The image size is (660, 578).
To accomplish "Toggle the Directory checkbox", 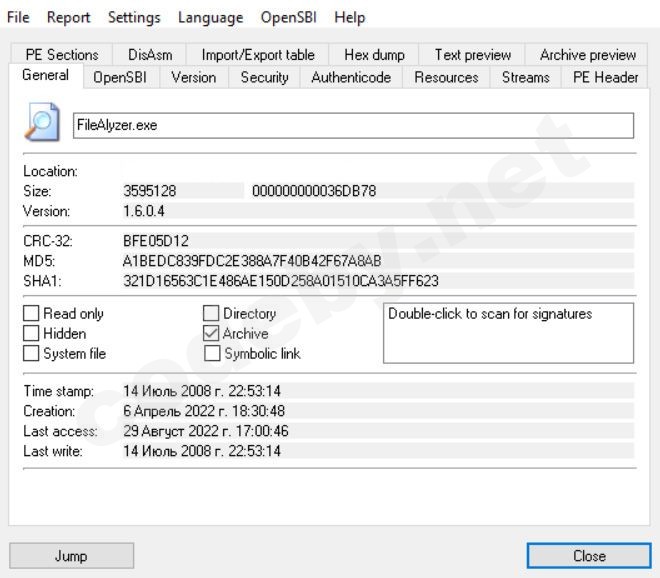I will click(x=211, y=314).
